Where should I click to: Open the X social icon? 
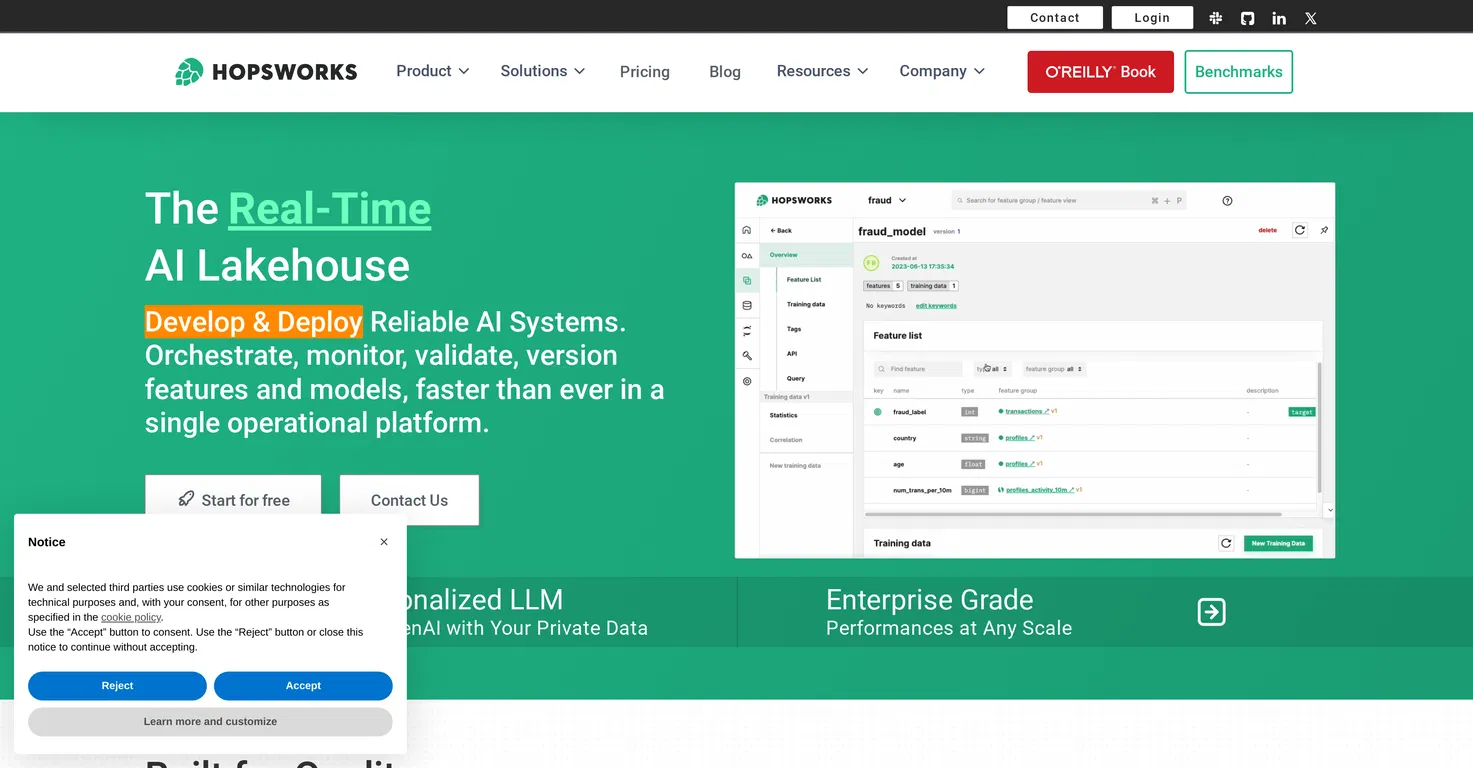tap(1311, 18)
